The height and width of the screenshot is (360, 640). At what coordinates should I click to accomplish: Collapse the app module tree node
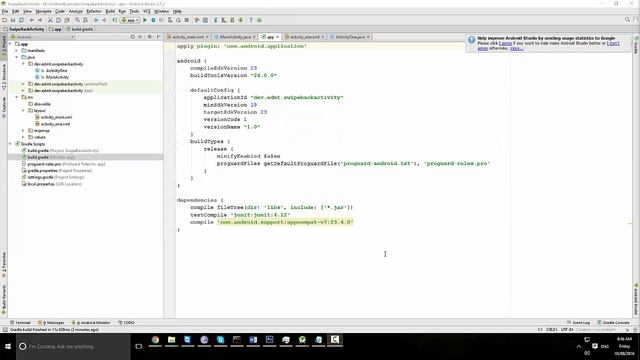tap(11, 44)
